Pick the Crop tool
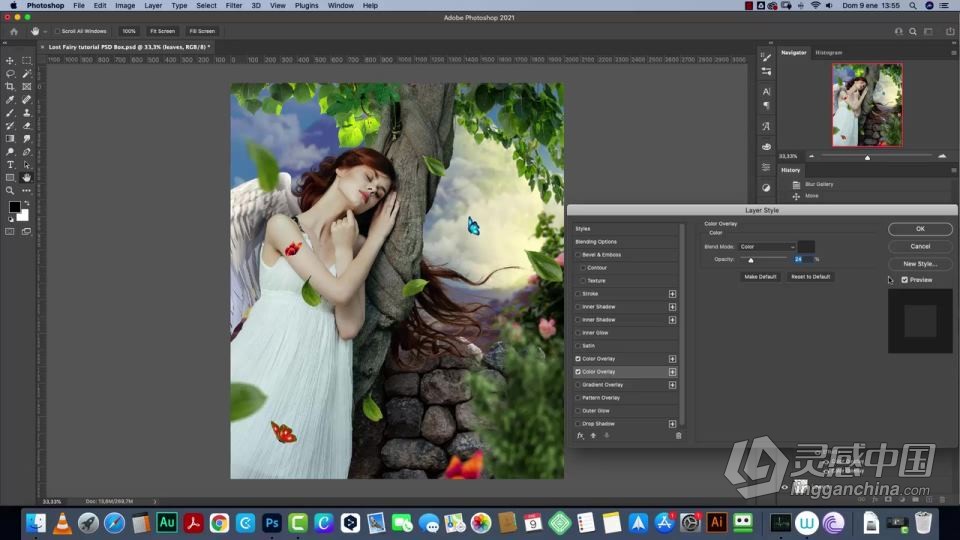960x540 pixels. (11, 87)
